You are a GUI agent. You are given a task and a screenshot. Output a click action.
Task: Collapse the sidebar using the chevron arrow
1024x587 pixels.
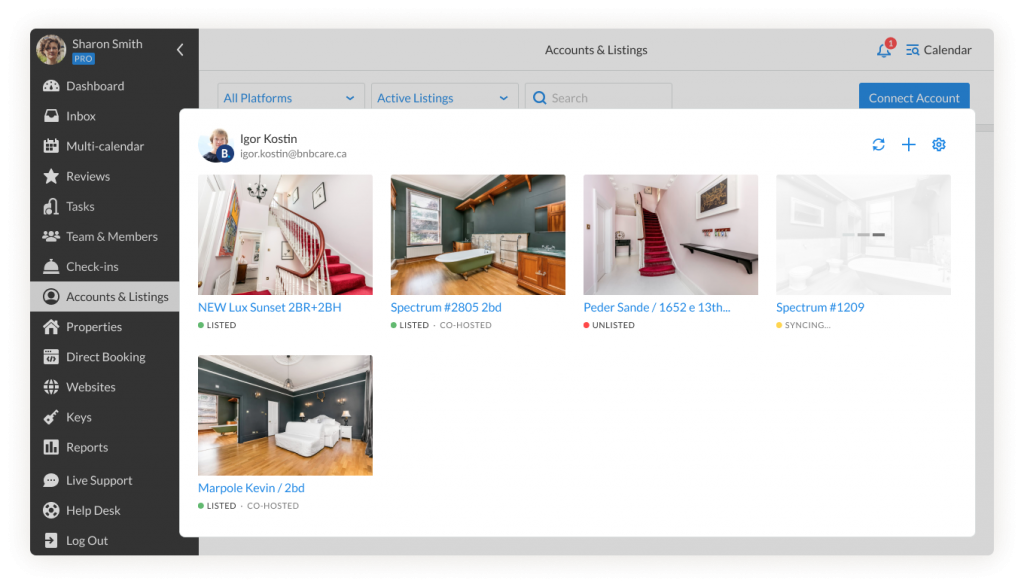coord(179,47)
